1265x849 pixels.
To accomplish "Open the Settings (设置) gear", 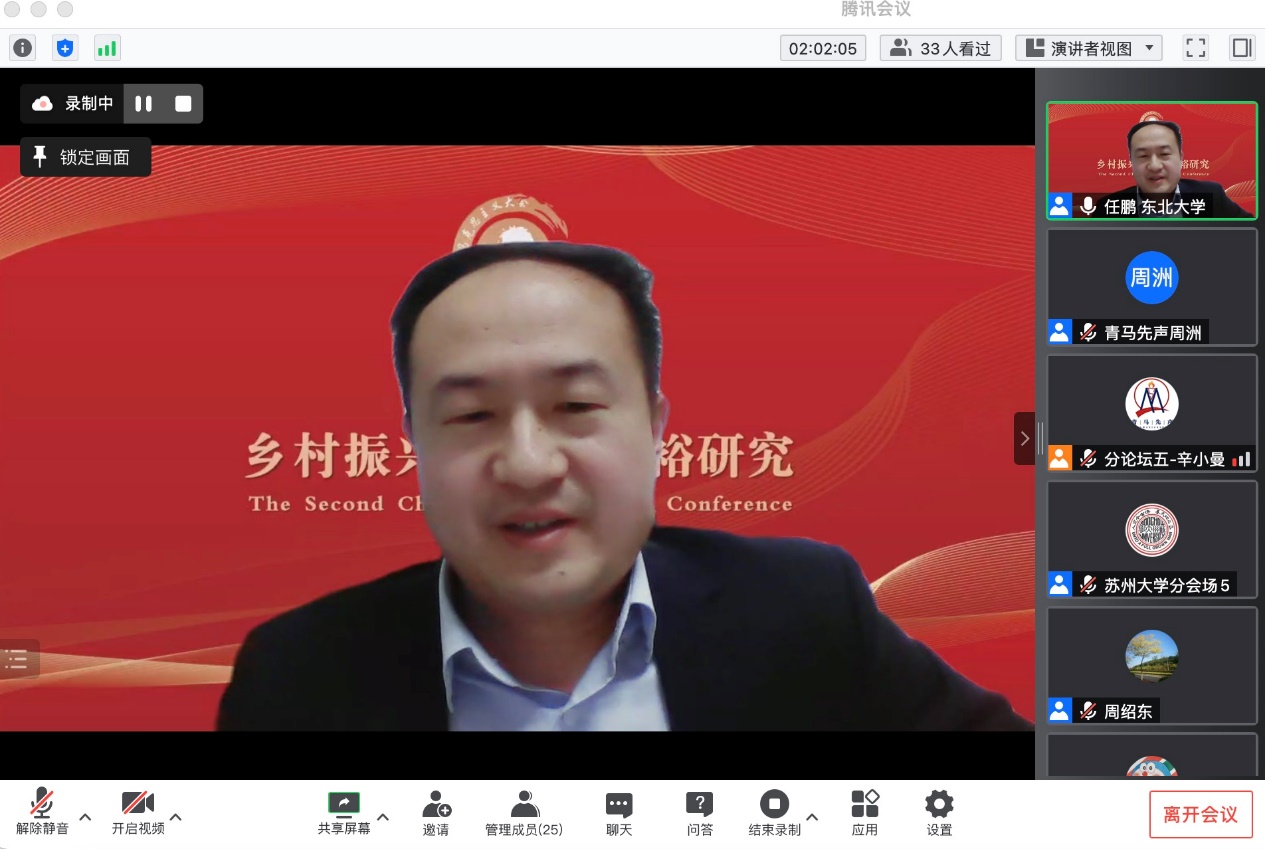I will pos(939,812).
